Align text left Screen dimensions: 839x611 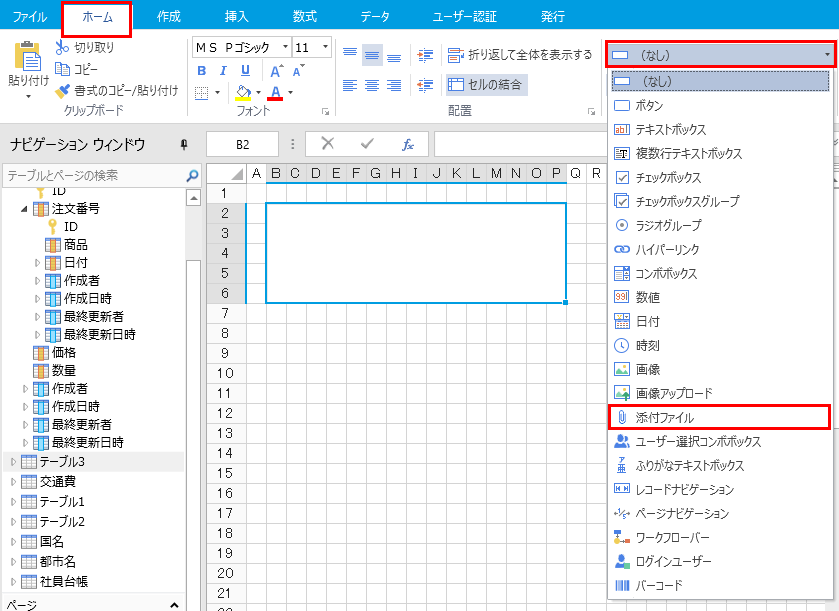(350, 85)
